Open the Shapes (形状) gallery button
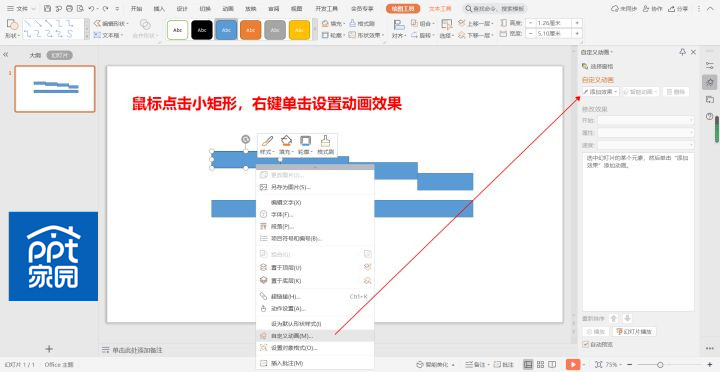 12,28
